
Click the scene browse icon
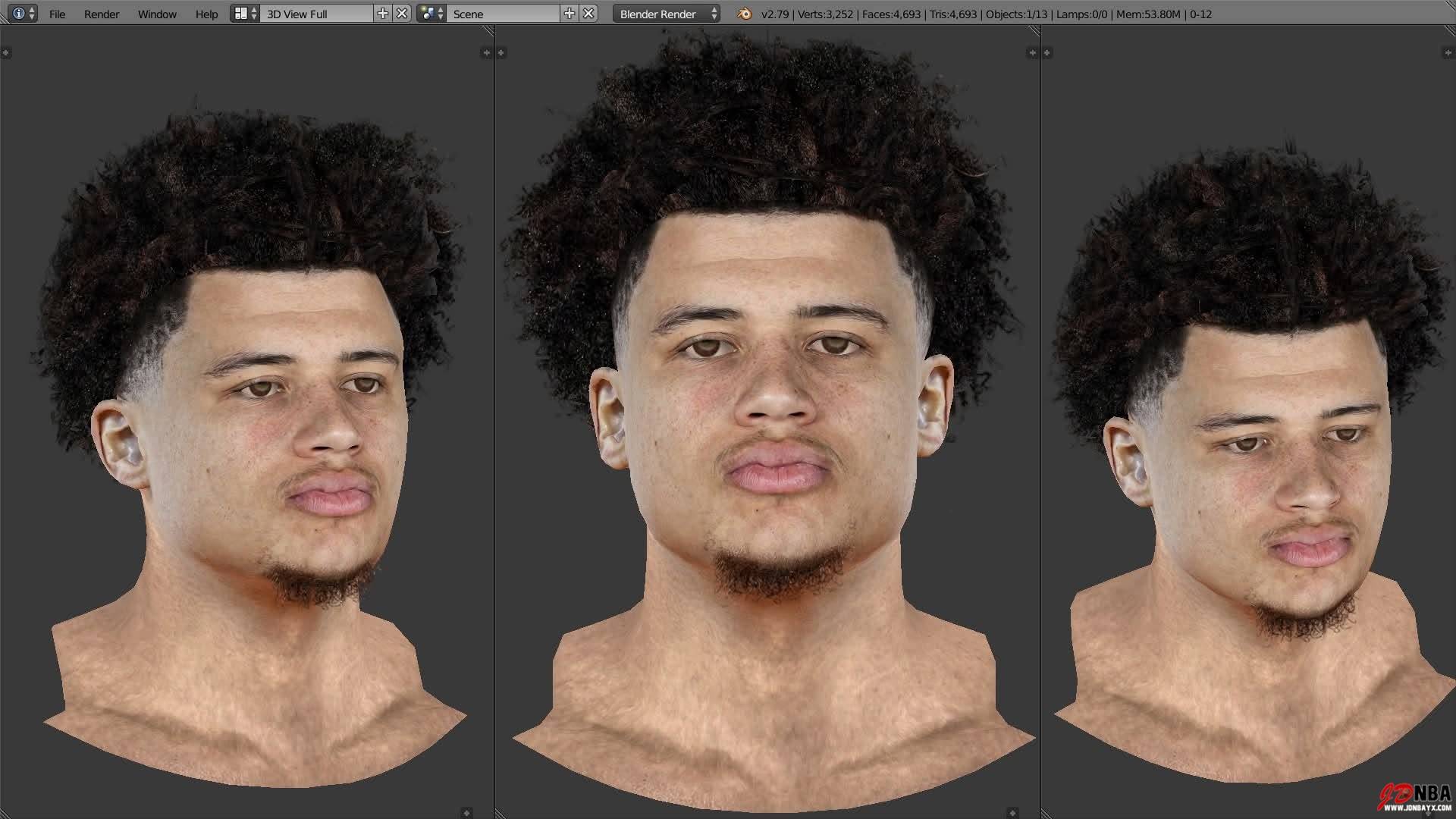(428, 14)
